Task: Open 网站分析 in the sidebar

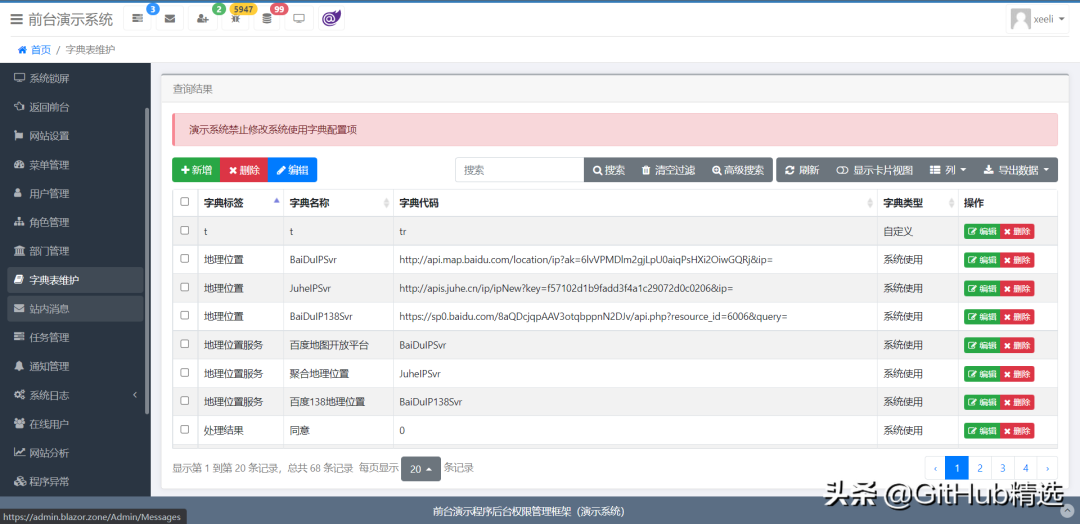Action: (75, 452)
